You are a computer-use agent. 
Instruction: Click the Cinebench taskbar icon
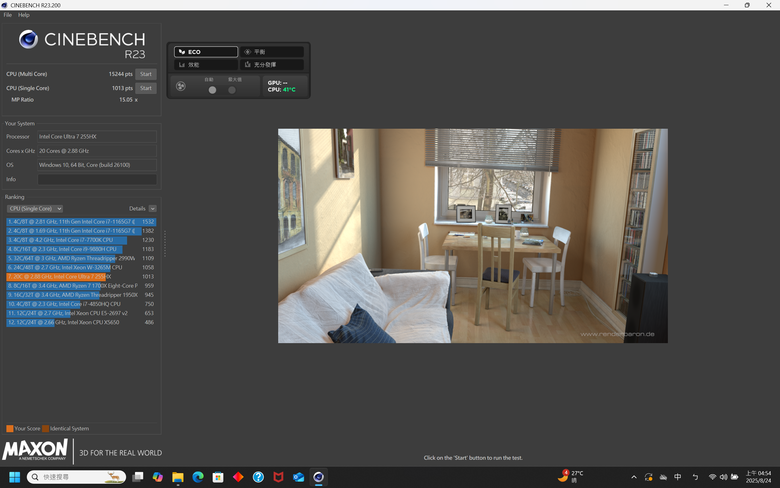[319, 478]
